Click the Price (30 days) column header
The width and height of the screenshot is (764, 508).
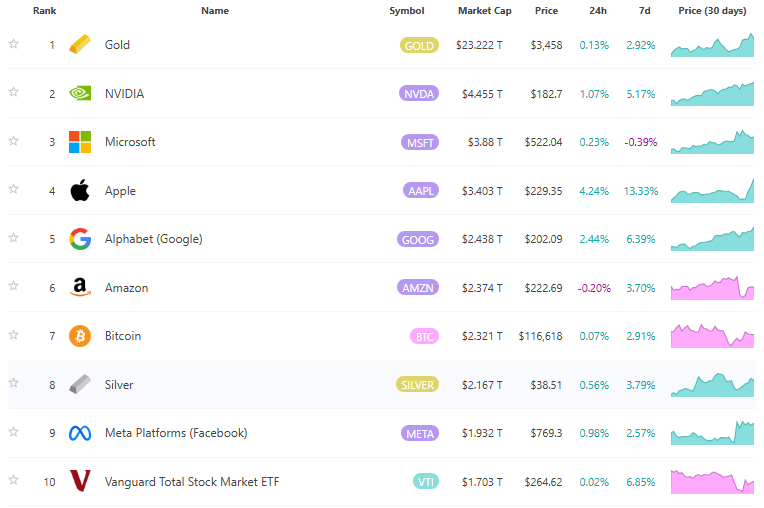coord(712,11)
